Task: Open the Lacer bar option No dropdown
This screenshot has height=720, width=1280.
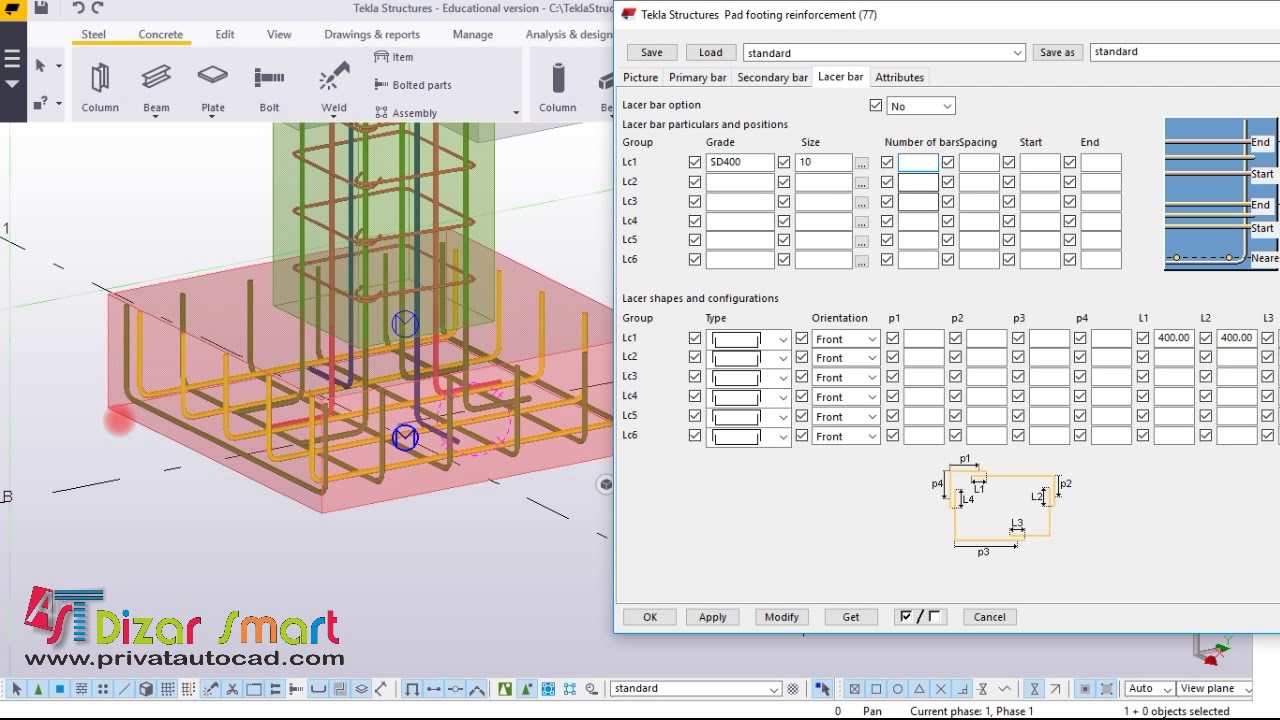Action: 920,106
